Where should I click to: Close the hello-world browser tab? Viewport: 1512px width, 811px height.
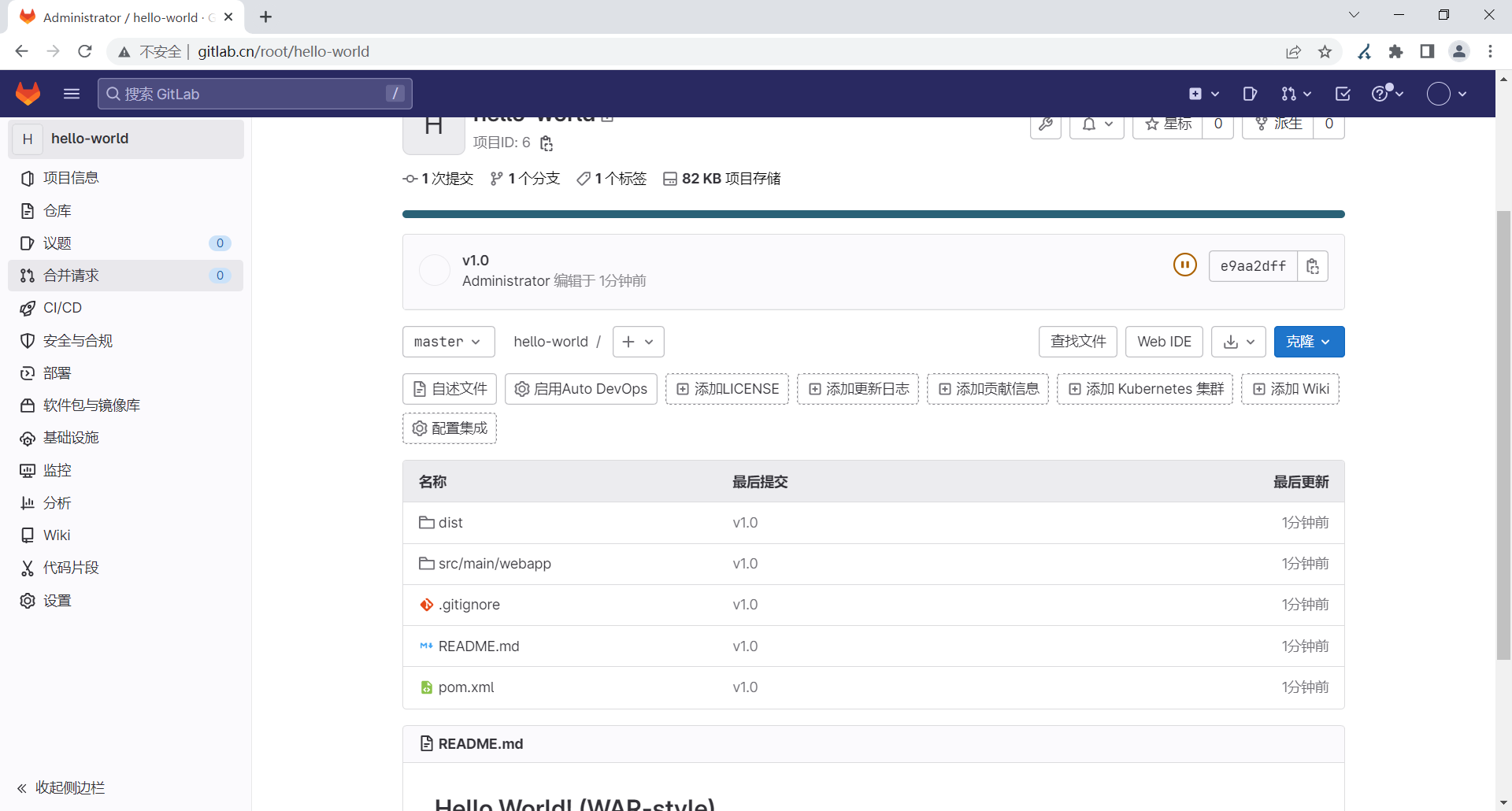(x=228, y=17)
